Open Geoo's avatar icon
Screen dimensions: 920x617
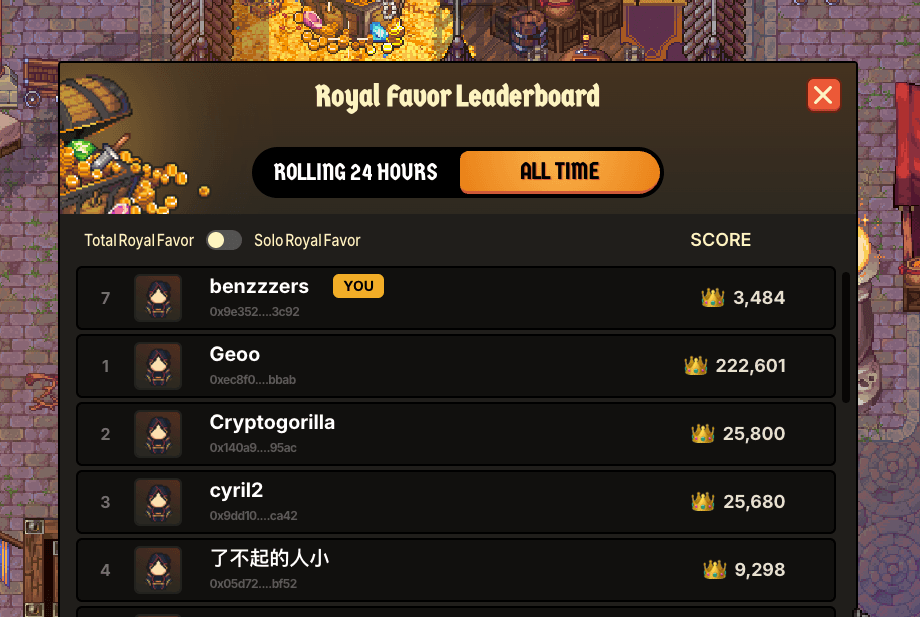pyautogui.click(x=158, y=366)
